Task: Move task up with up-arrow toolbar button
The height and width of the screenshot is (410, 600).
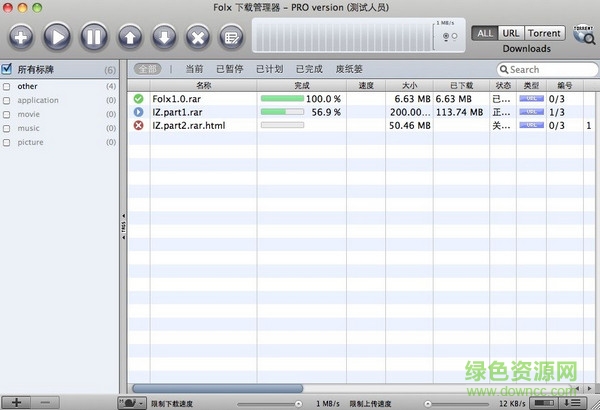Action: (x=130, y=37)
